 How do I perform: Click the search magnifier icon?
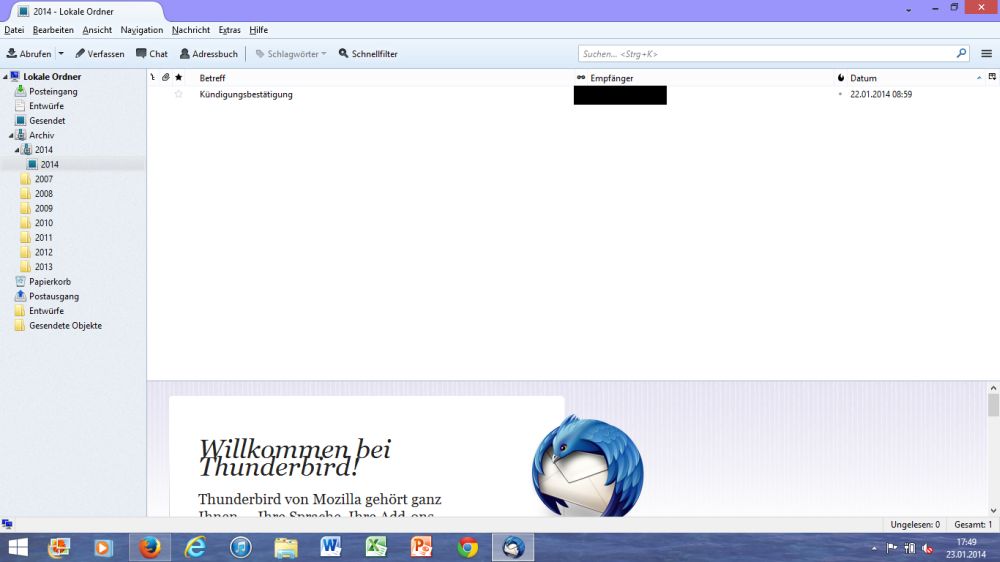(x=961, y=54)
